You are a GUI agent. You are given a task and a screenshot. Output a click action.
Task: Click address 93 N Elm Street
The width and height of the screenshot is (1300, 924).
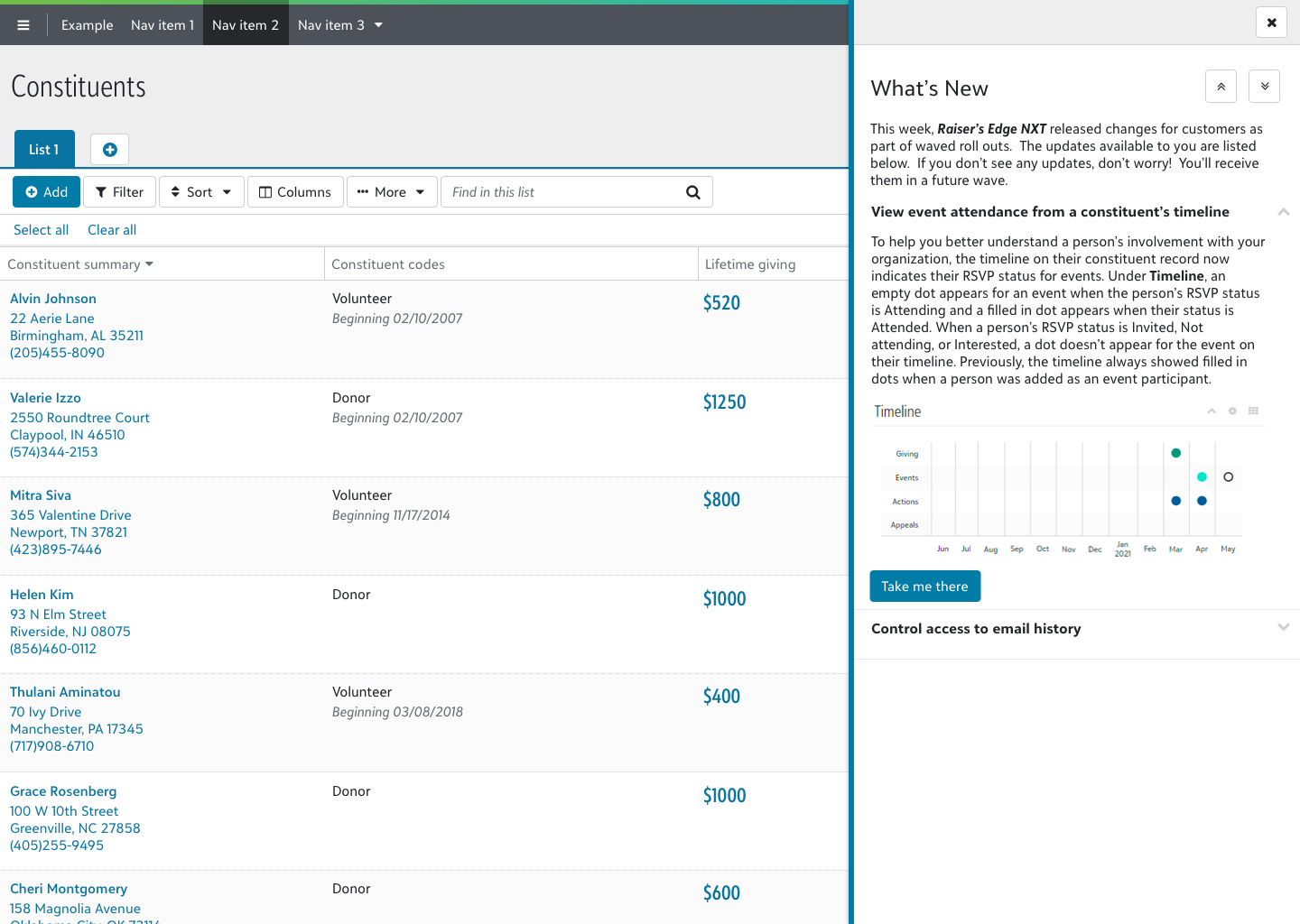(58, 614)
